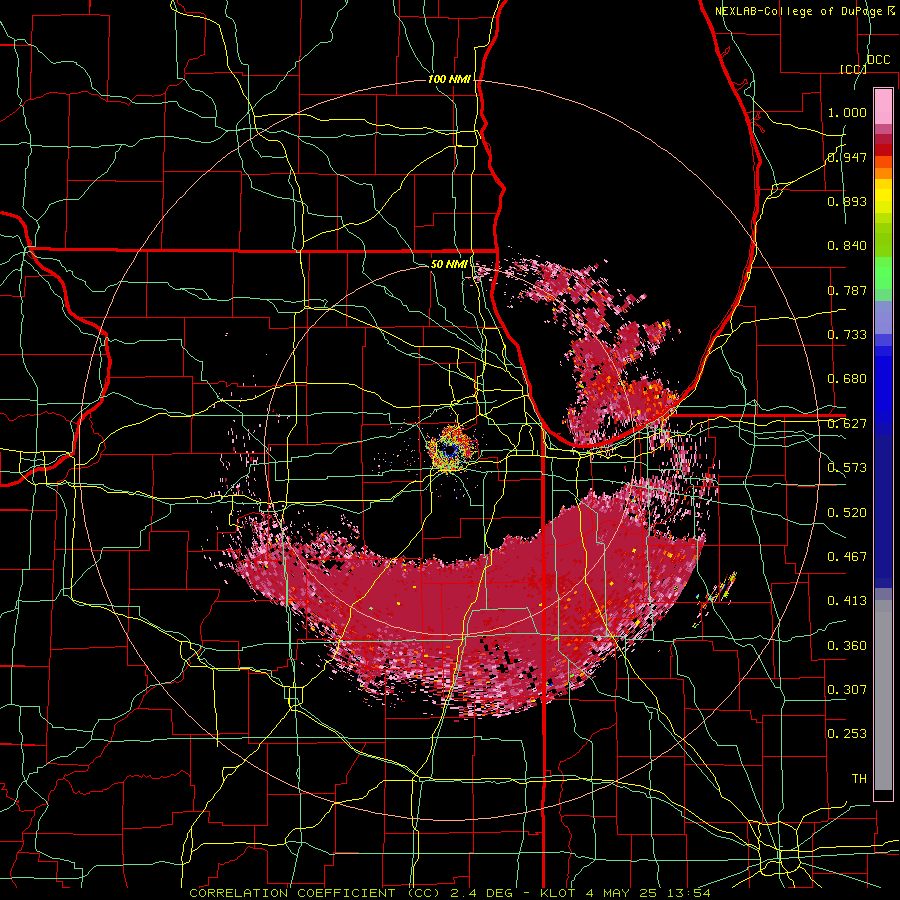Click the DCC label above the color scale

coord(878,60)
